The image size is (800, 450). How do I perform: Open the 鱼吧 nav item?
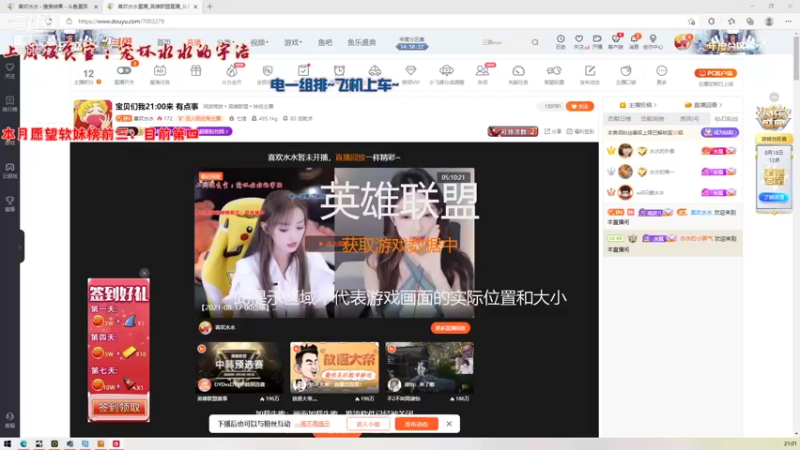coord(325,42)
